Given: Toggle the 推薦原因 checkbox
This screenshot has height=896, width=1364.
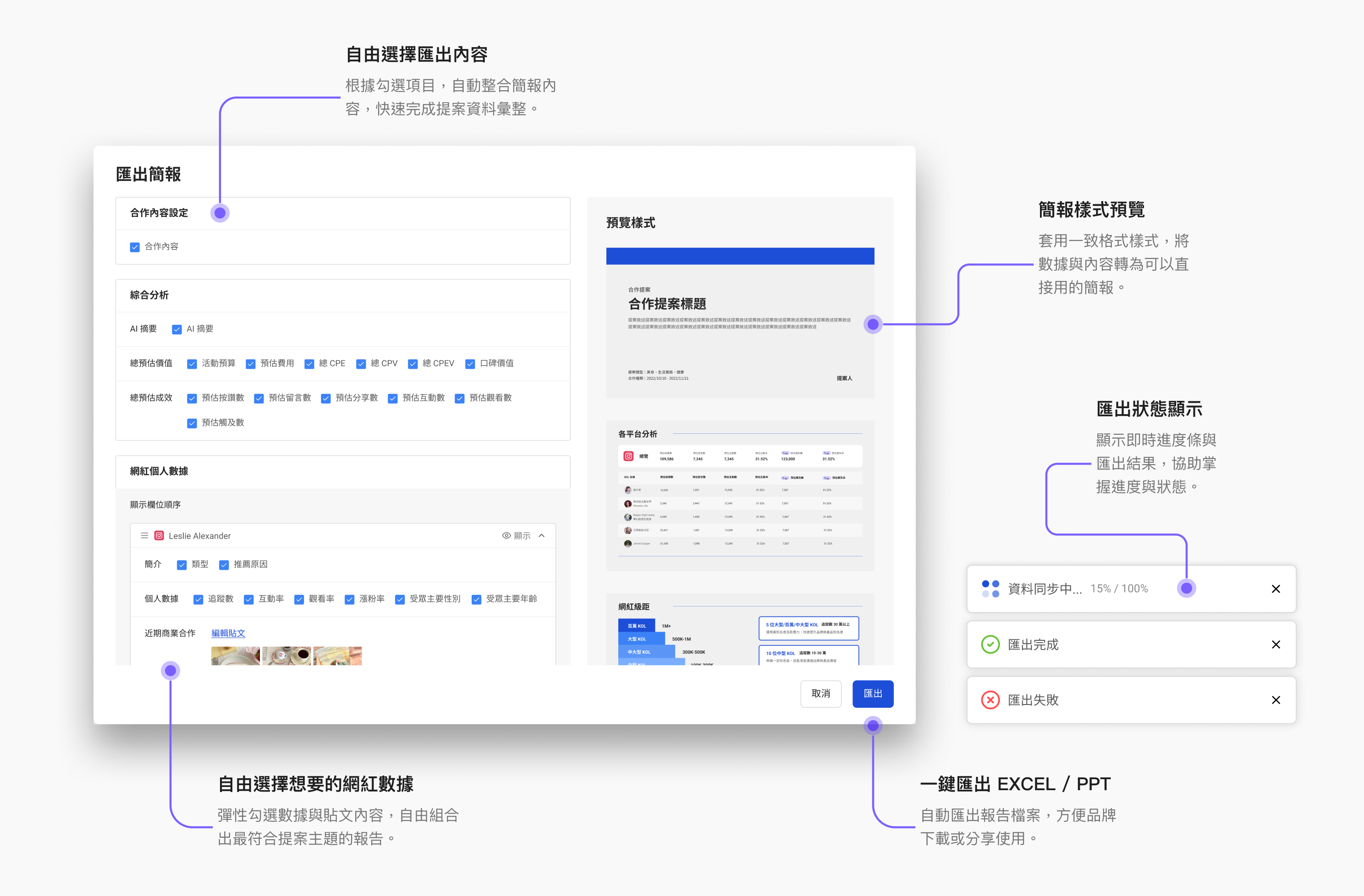Looking at the screenshot, I should click(x=224, y=565).
